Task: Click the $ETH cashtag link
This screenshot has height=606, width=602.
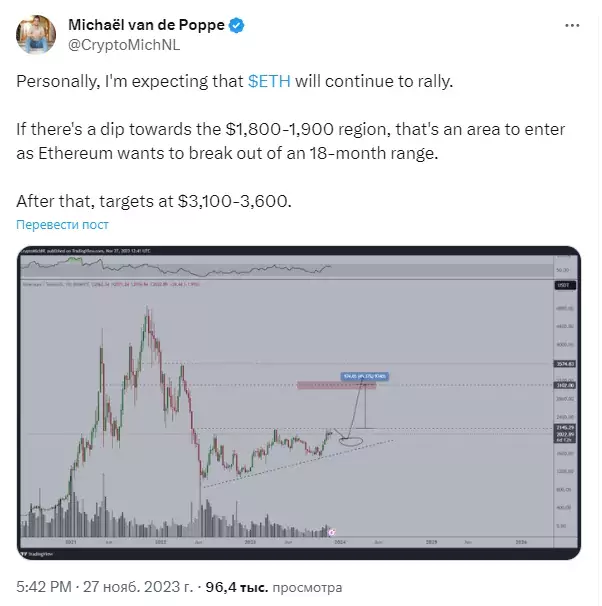Action: click(x=269, y=81)
